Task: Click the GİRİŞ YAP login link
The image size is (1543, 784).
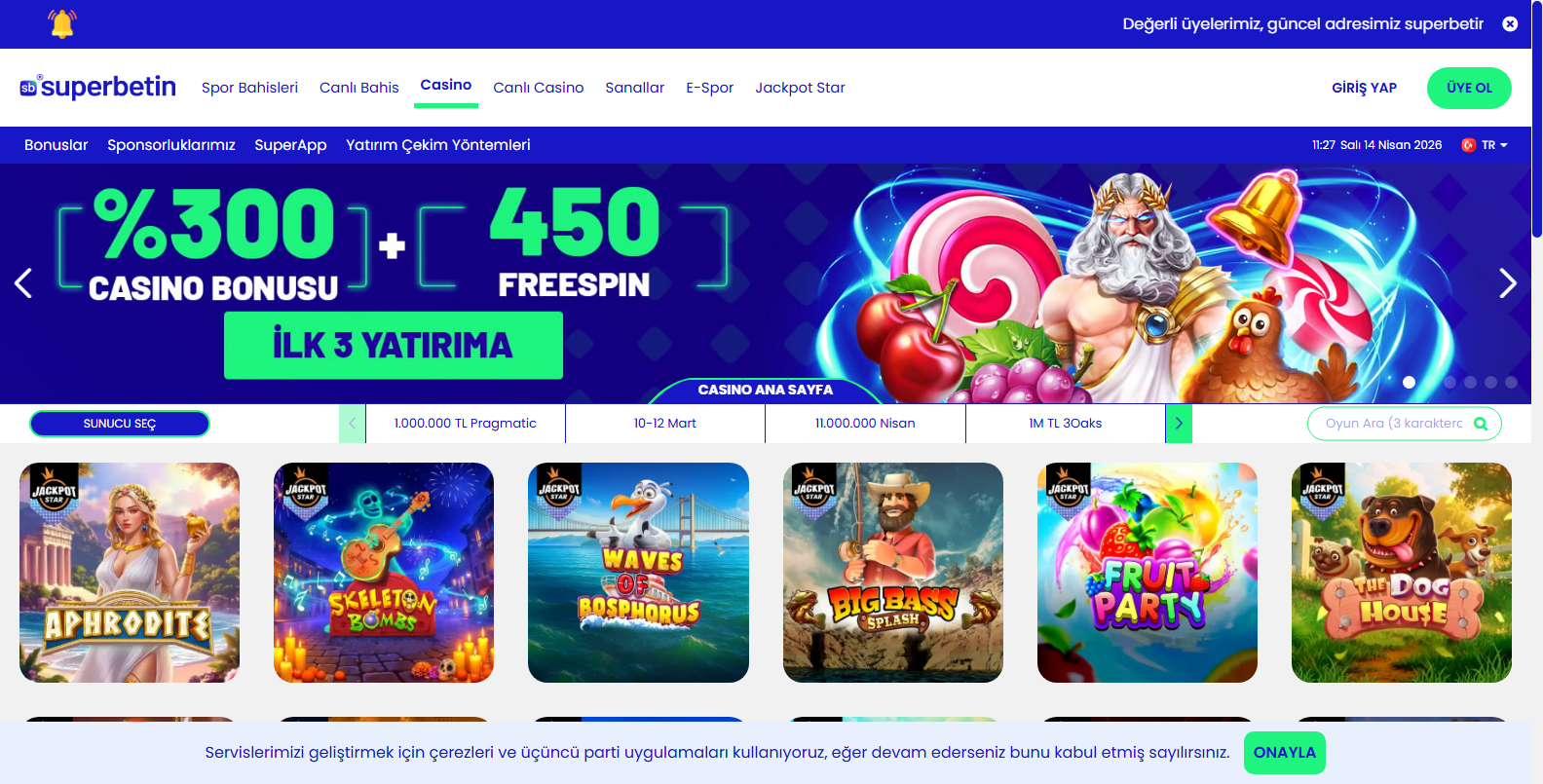Action: (1364, 88)
